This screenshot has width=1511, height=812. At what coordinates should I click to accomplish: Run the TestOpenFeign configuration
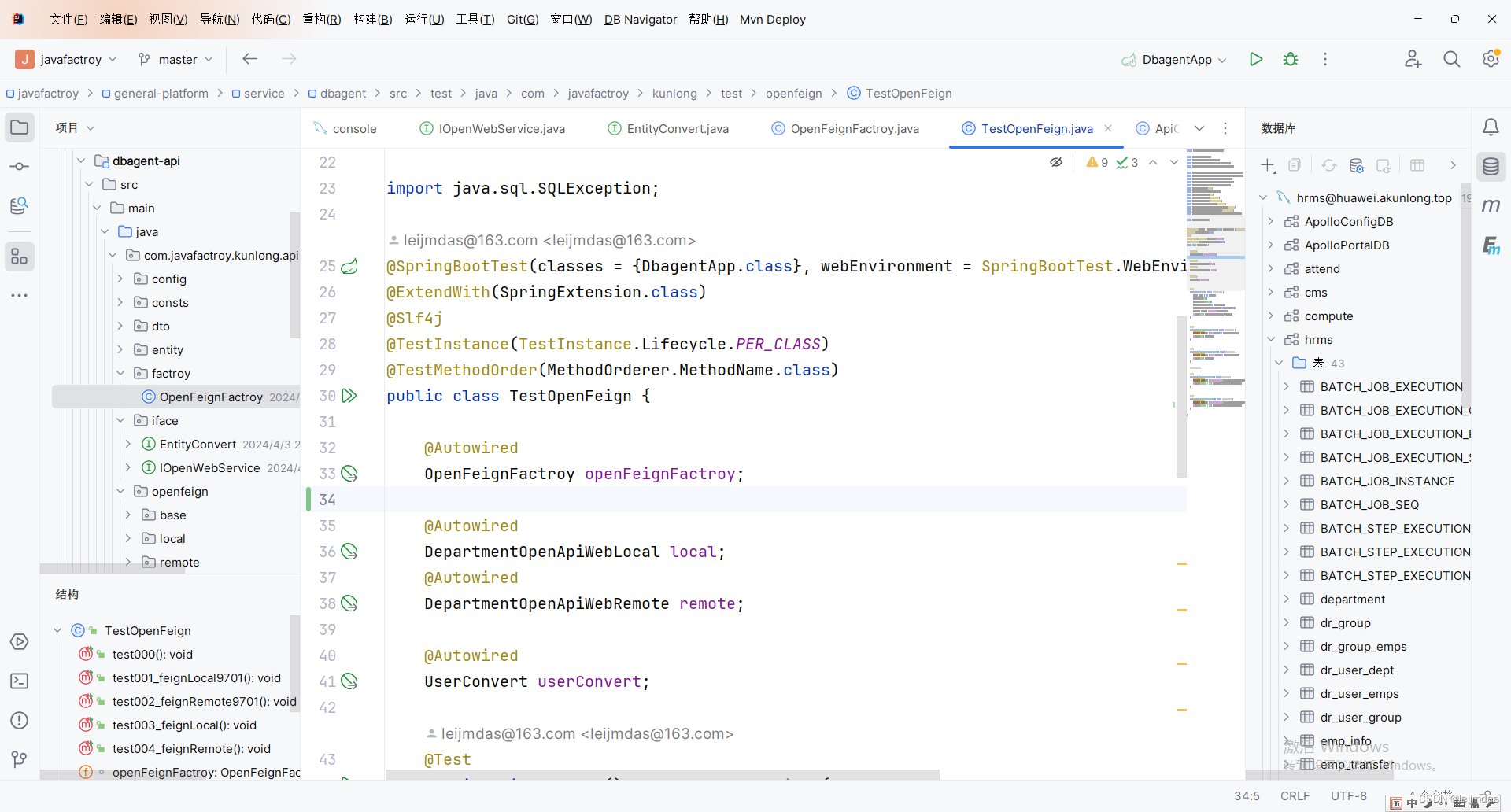pos(1256,59)
